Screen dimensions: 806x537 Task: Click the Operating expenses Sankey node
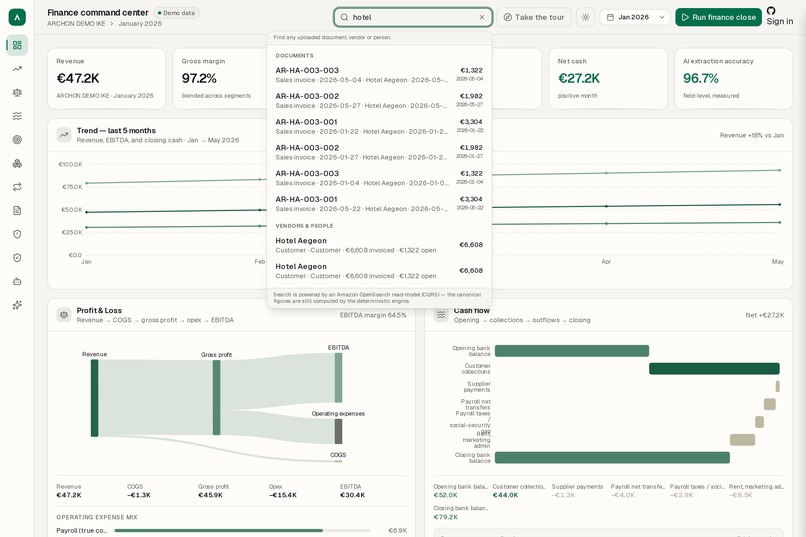[x=338, y=431]
